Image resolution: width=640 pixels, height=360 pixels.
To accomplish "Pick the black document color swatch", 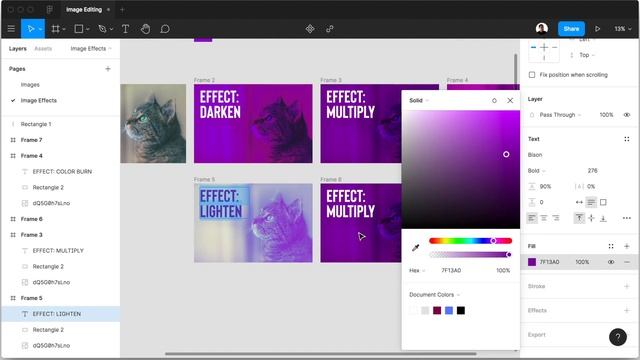I will 461,311.
